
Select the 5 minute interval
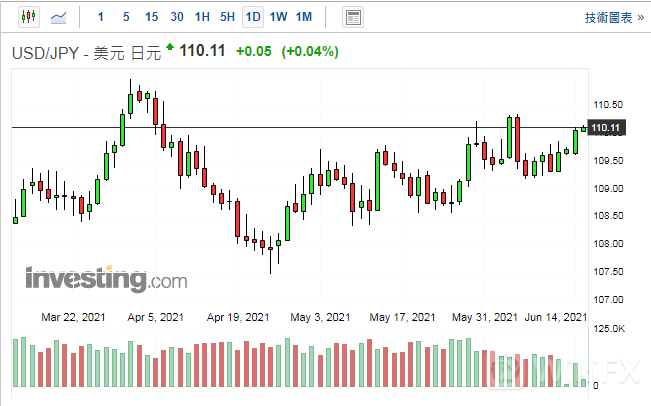(x=125, y=17)
